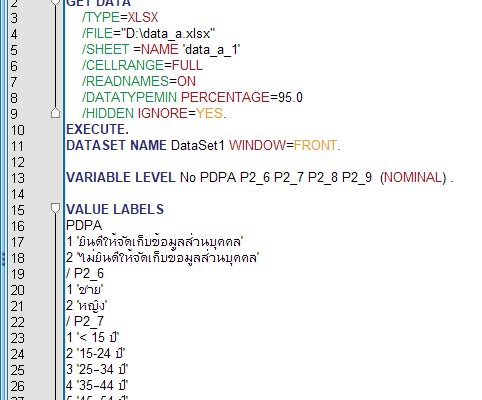The height and width of the screenshot is (400, 482).
Task: Click label 2 'ไม่ยินดีให้จัดเก็บข้อมูลส่วนบุคคล'
Action: tap(163, 257)
